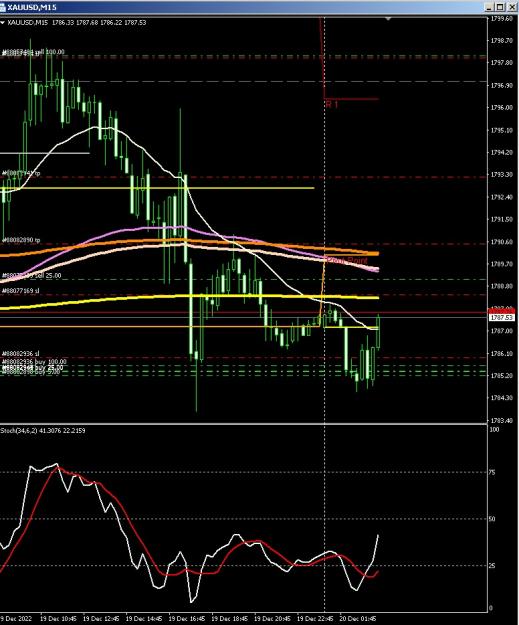This screenshot has height=625, width=519.
Task: Select the red R 1 pivot level label
Action: coord(332,104)
